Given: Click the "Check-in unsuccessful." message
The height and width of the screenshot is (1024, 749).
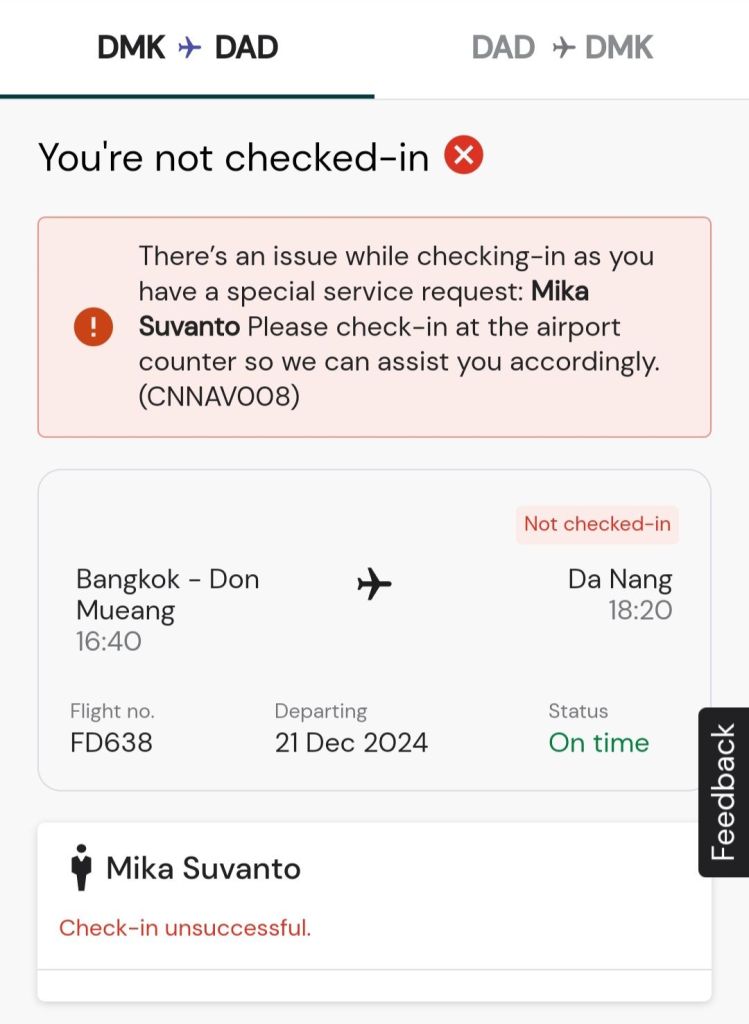Looking at the screenshot, I should point(185,928).
